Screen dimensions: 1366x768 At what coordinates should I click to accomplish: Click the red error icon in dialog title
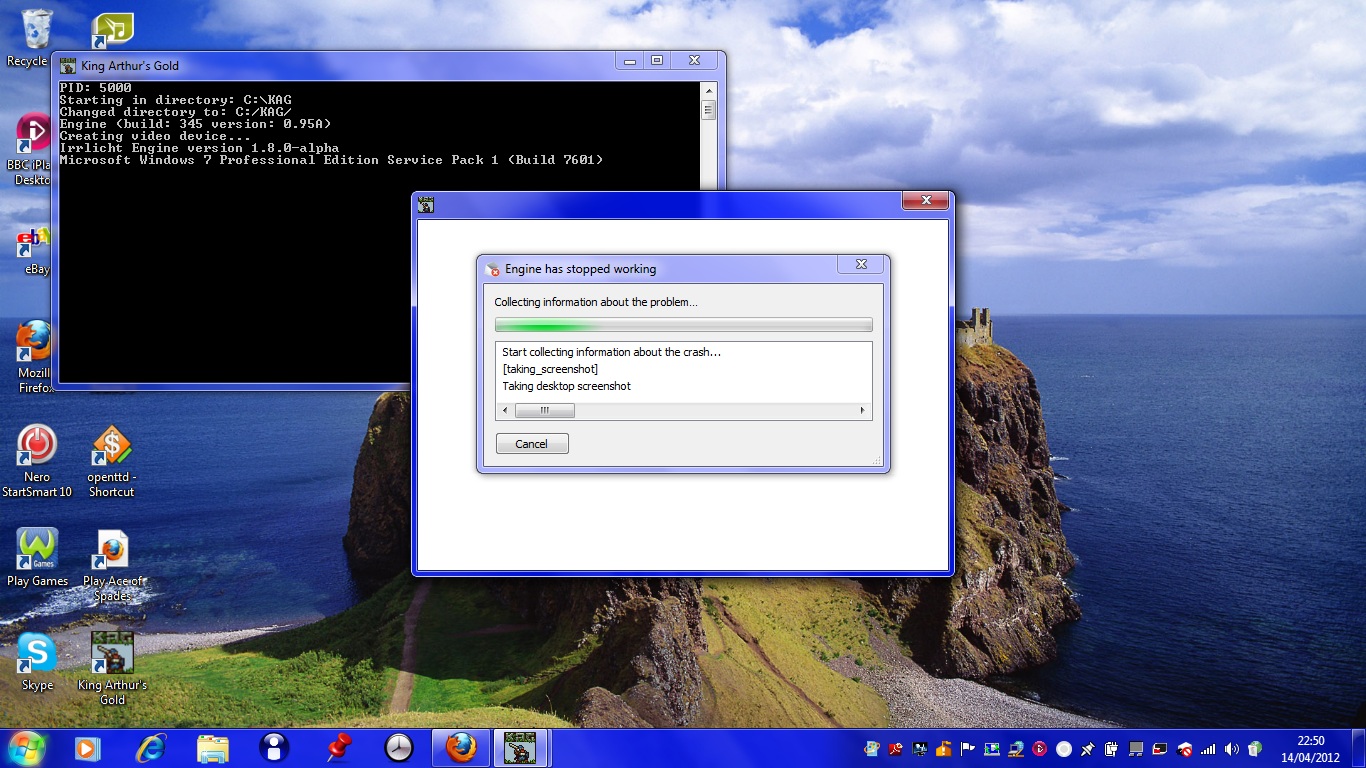click(493, 269)
